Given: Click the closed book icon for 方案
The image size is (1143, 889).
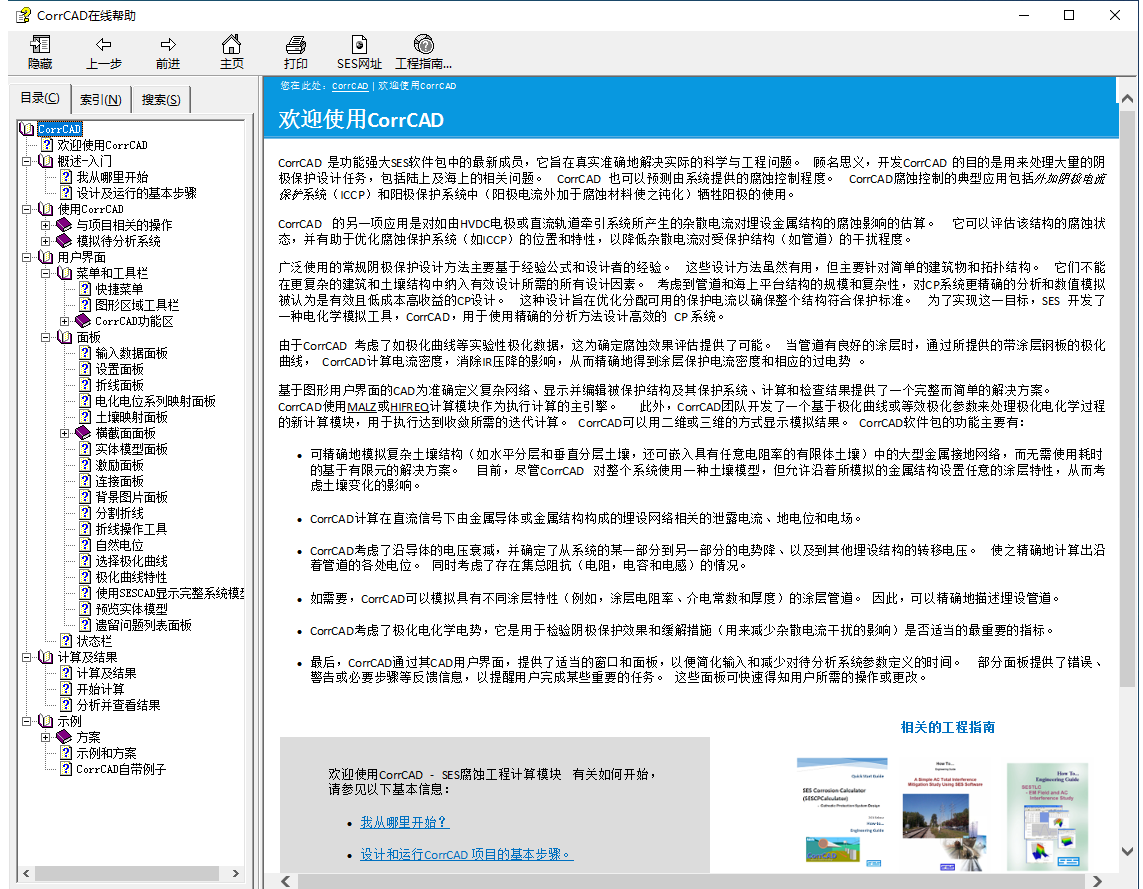Looking at the screenshot, I should point(65,737).
